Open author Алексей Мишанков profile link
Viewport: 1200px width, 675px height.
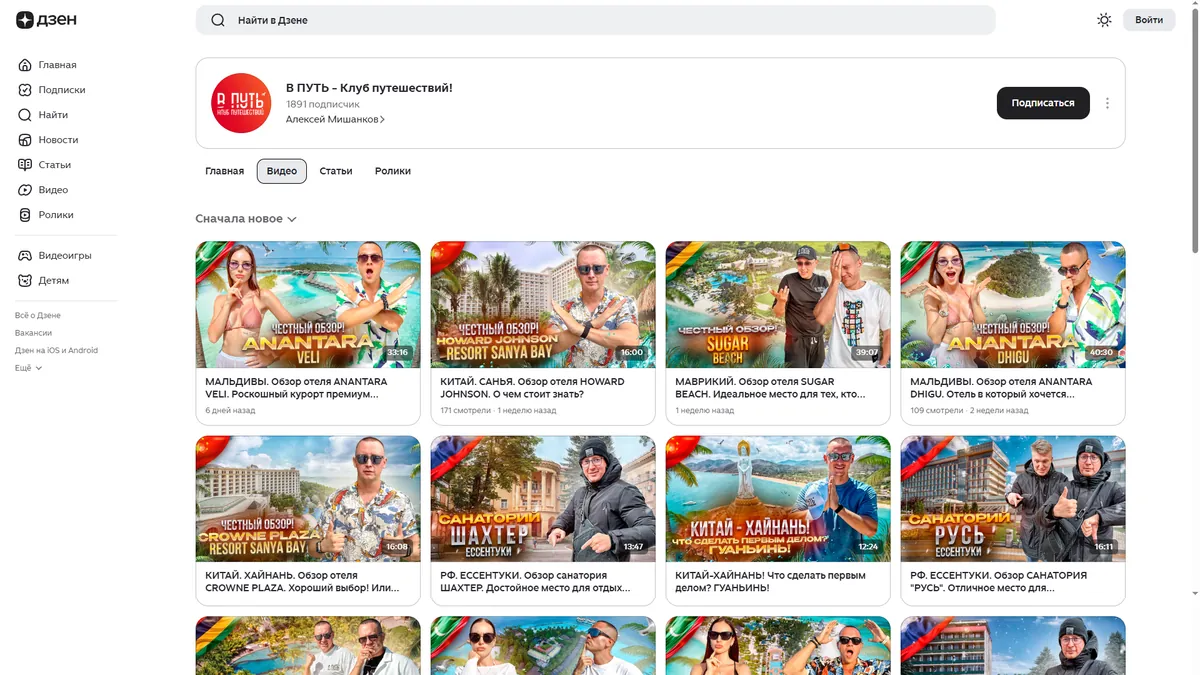pyautogui.click(x=335, y=119)
